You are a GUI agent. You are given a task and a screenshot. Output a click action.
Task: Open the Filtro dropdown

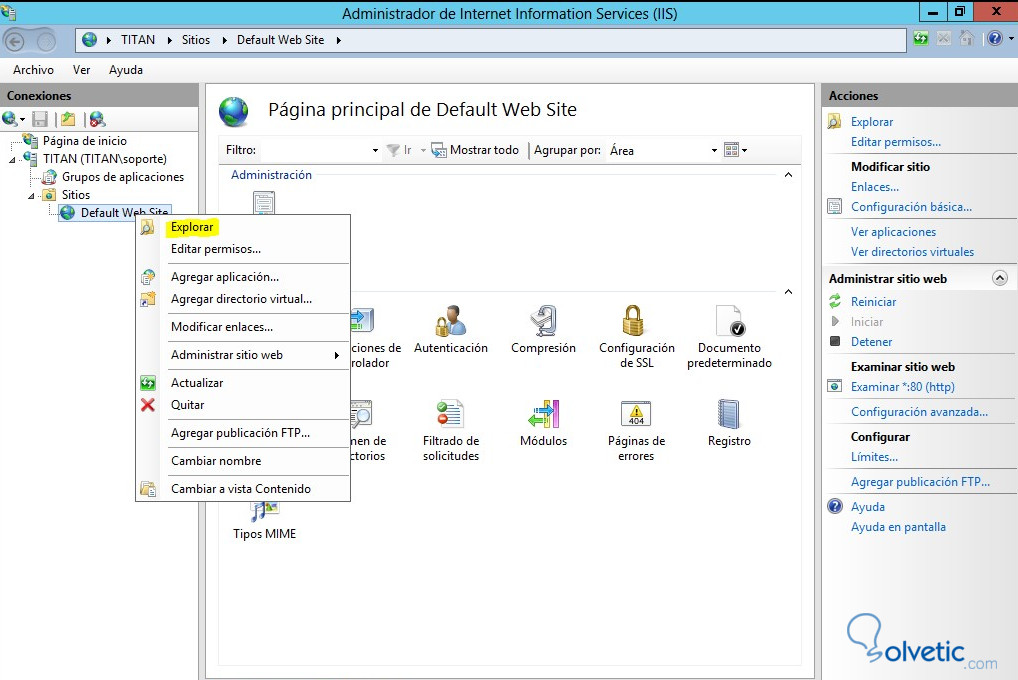[375, 150]
